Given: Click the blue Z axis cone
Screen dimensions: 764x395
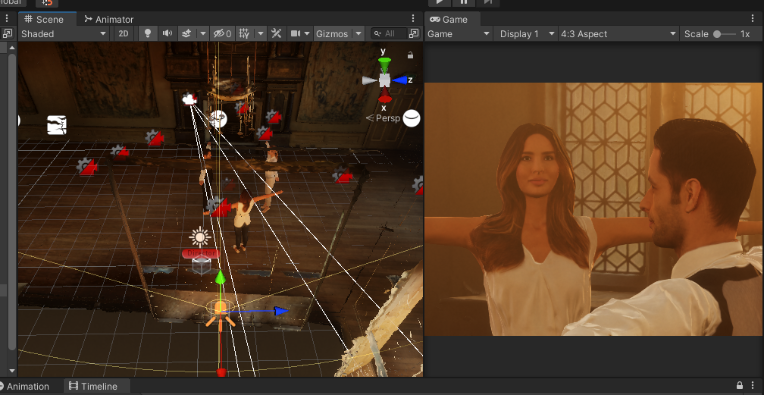Looking at the screenshot, I should tap(401, 80).
